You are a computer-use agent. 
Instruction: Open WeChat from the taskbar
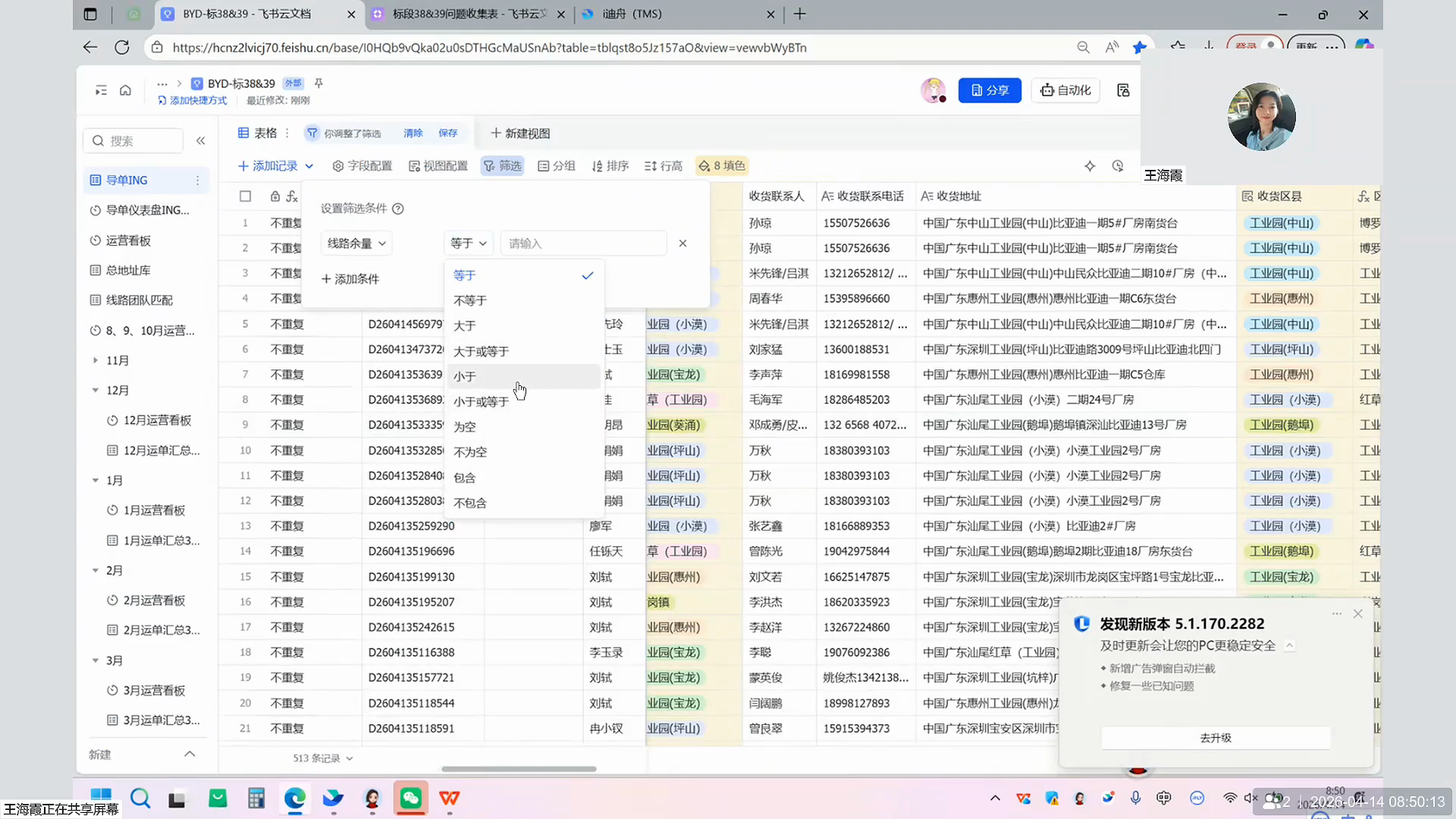410,798
